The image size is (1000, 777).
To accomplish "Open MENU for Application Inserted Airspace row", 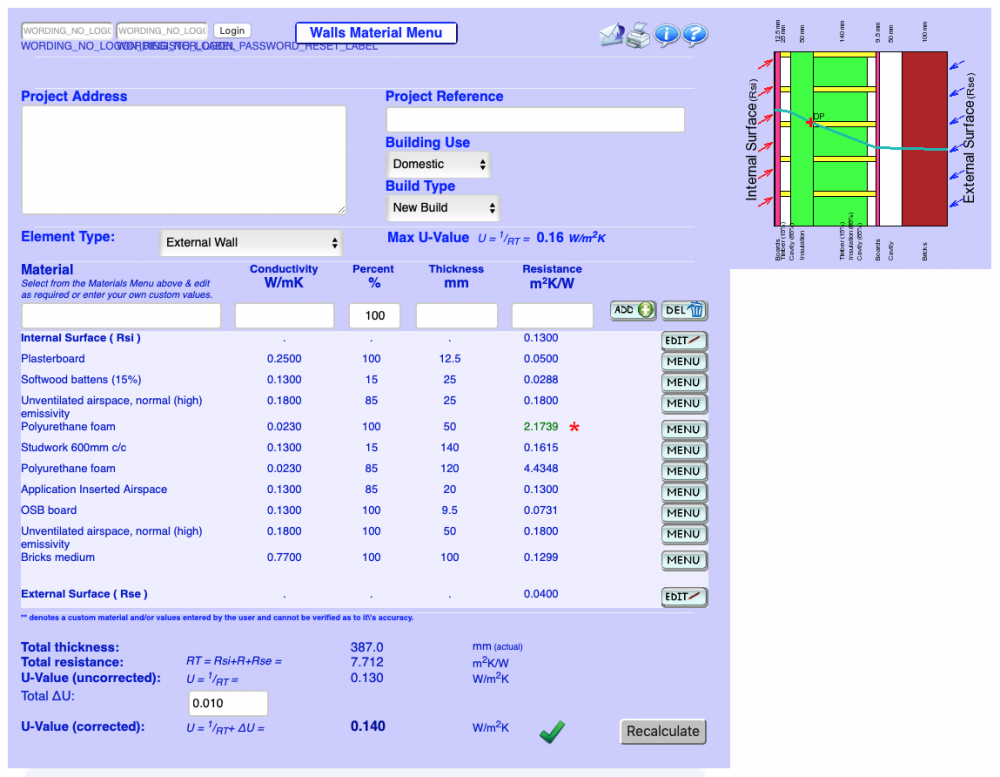I will [684, 492].
